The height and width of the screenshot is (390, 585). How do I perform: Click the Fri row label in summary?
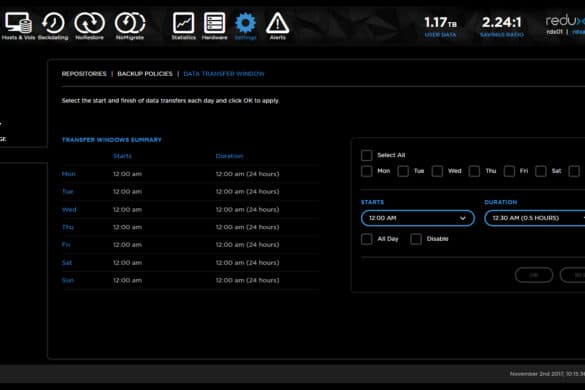click(x=66, y=244)
